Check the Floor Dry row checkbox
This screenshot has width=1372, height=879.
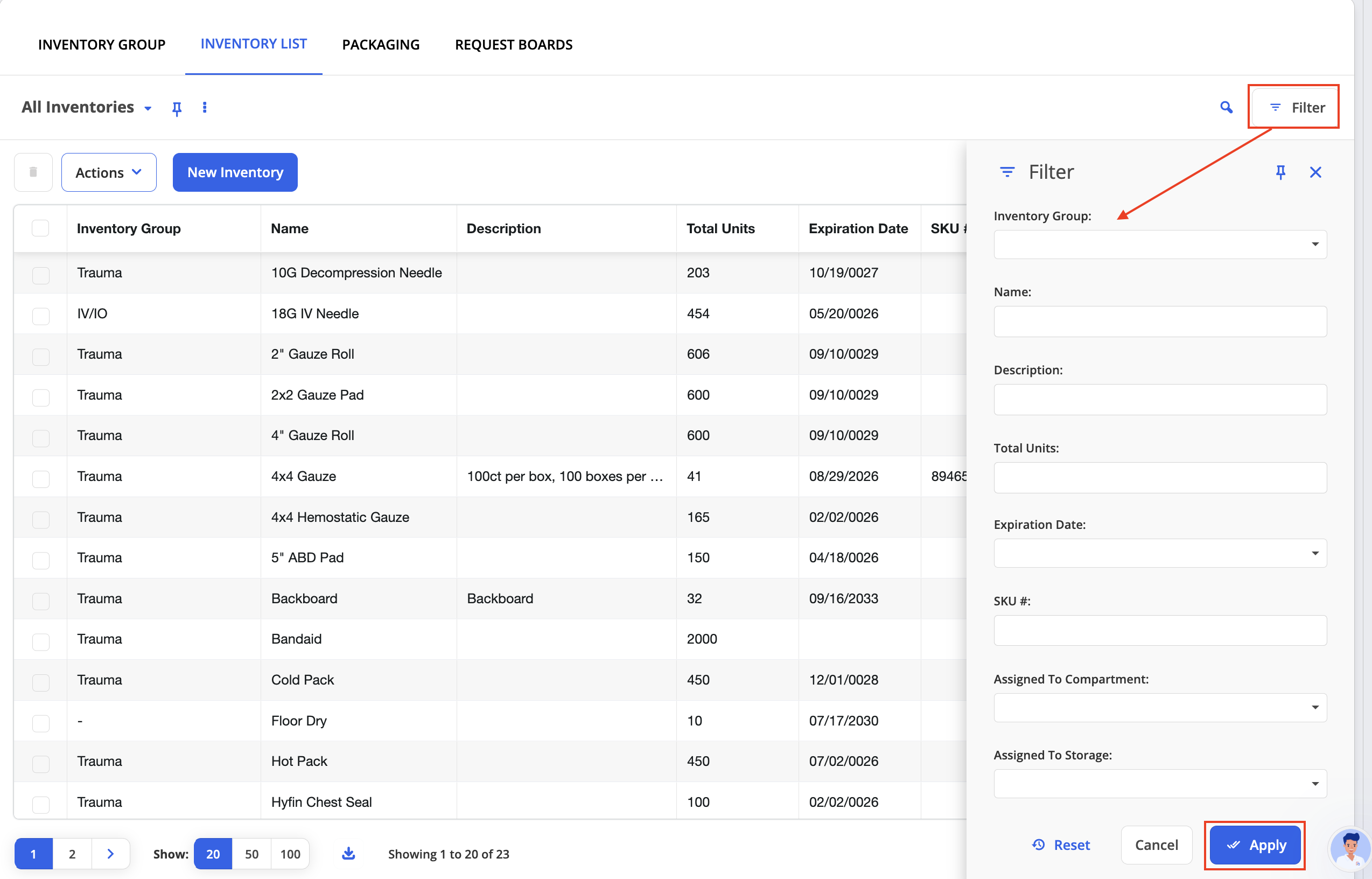[41, 723]
